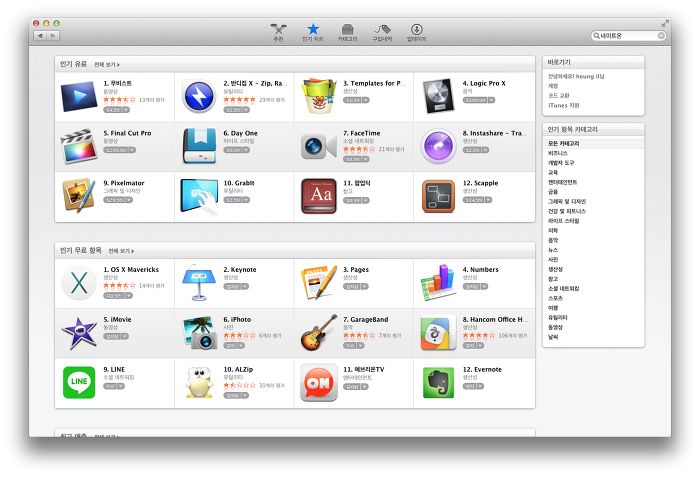Clear the search field text
The height and width of the screenshot is (477, 700).
tap(661, 36)
